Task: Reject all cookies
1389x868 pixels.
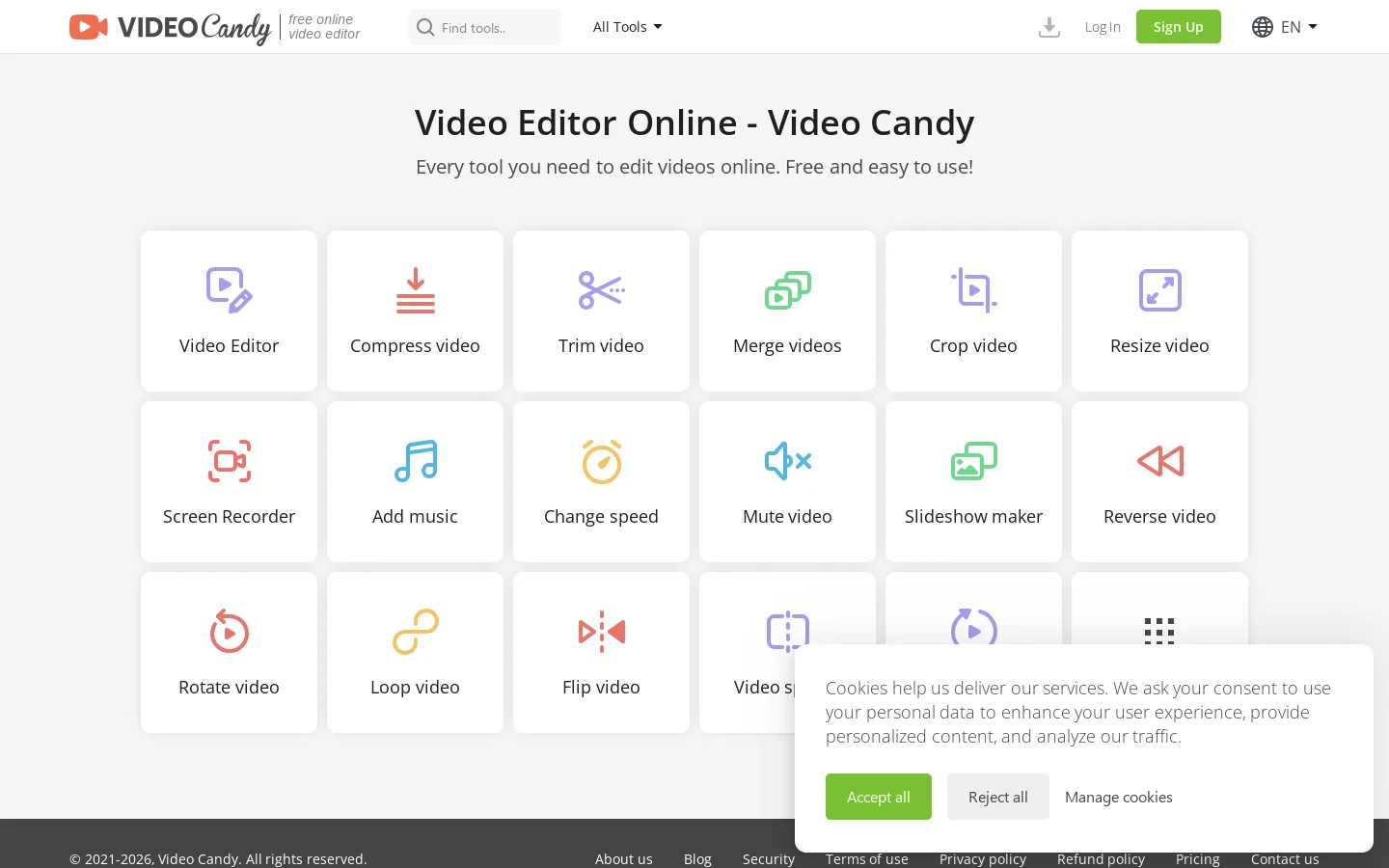Action: tap(998, 797)
